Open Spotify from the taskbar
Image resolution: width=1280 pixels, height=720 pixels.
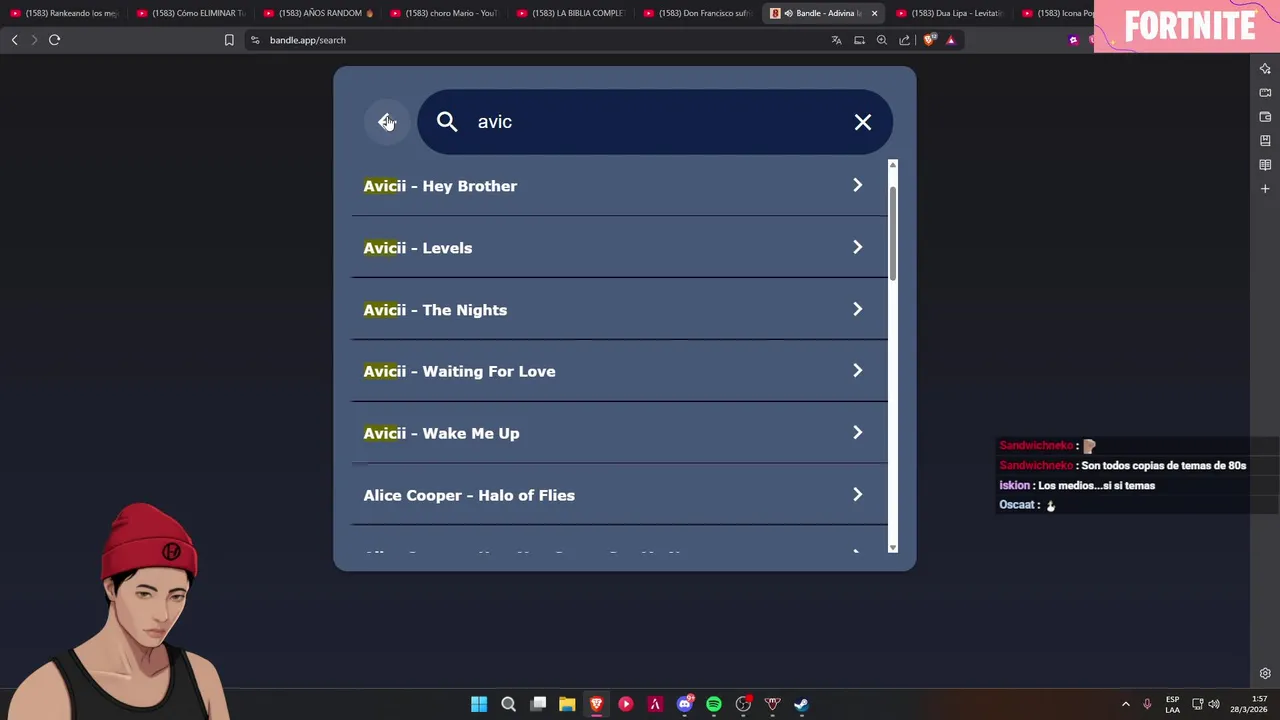point(714,704)
